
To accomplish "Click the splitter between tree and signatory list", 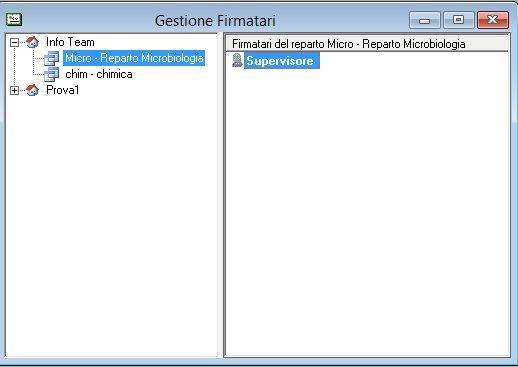I will 221,195.
